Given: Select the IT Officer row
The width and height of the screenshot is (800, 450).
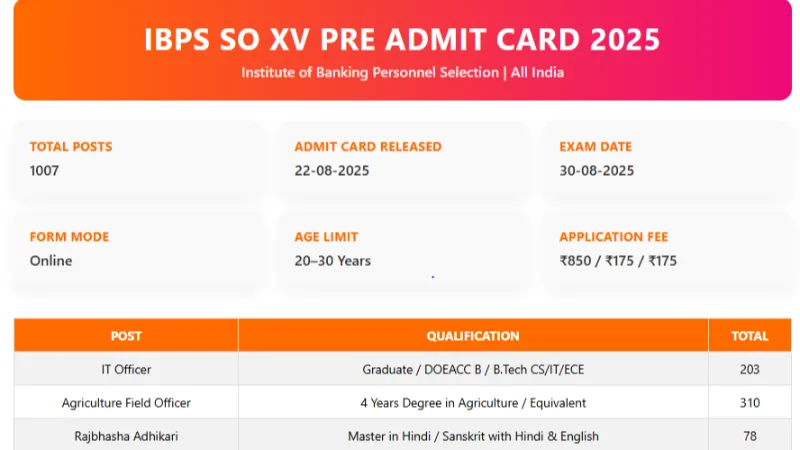Looking at the screenshot, I should [x=403, y=369].
